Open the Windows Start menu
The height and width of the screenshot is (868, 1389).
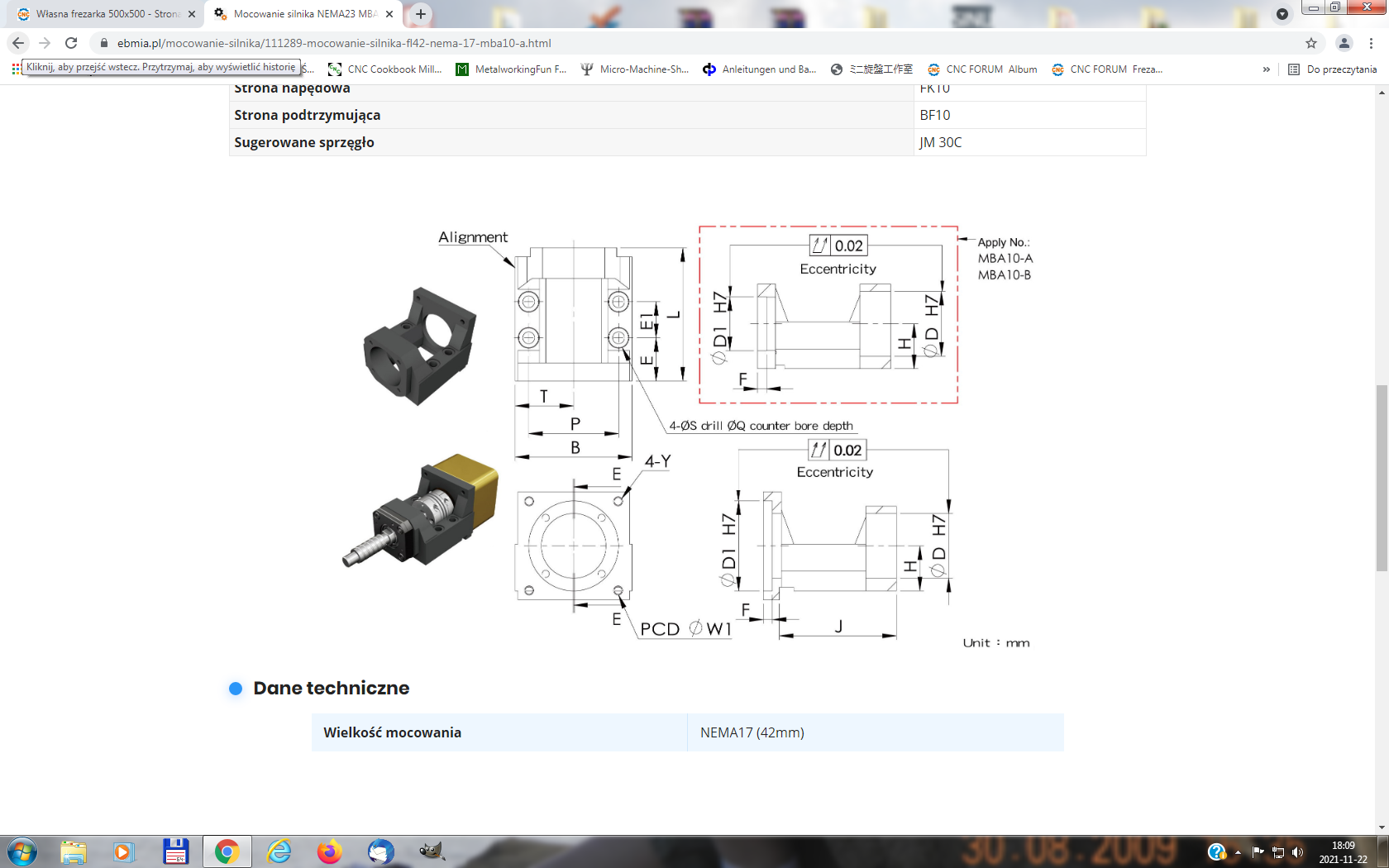[x=22, y=851]
